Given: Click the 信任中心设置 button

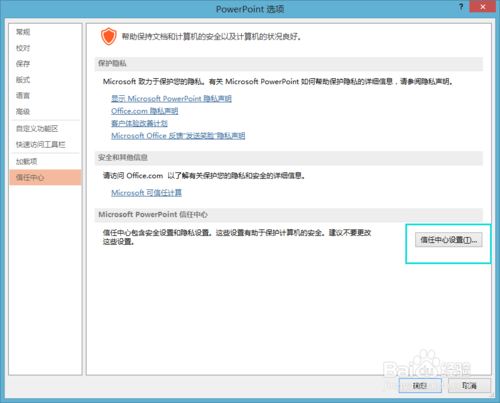Looking at the screenshot, I should 448,240.
